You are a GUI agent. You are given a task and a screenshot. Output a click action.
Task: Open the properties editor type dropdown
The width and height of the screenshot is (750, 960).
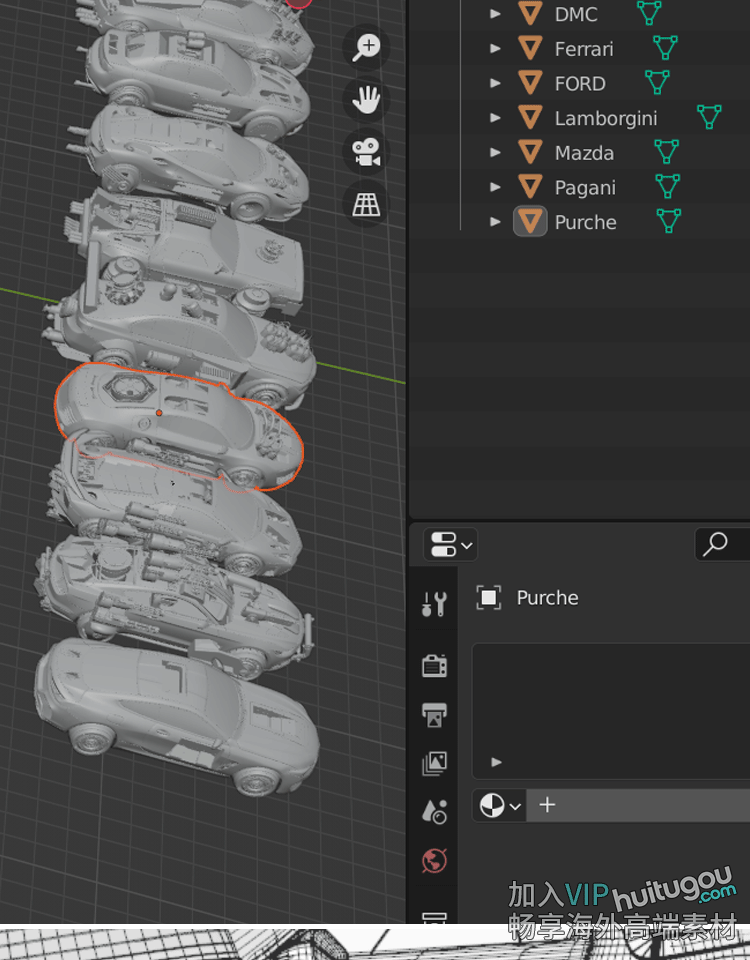pos(450,545)
